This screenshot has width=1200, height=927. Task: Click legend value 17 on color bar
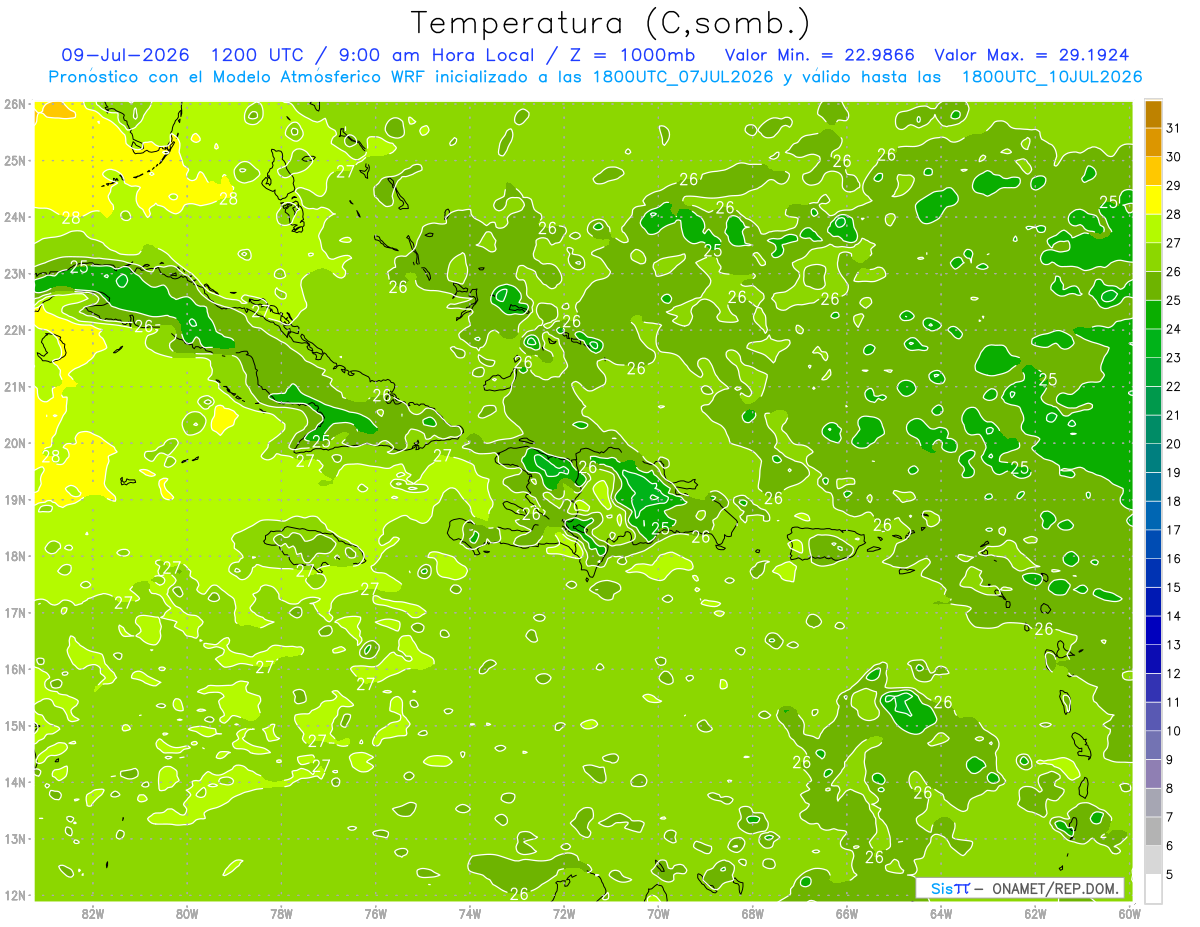click(x=1174, y=529)
